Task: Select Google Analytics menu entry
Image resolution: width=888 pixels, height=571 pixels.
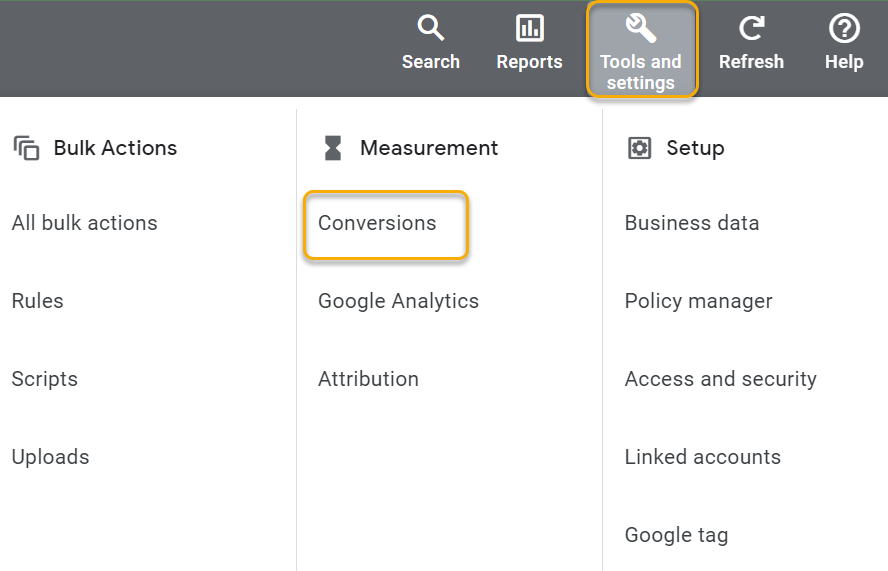Action: pyautogui.click(x=398, y=301)
